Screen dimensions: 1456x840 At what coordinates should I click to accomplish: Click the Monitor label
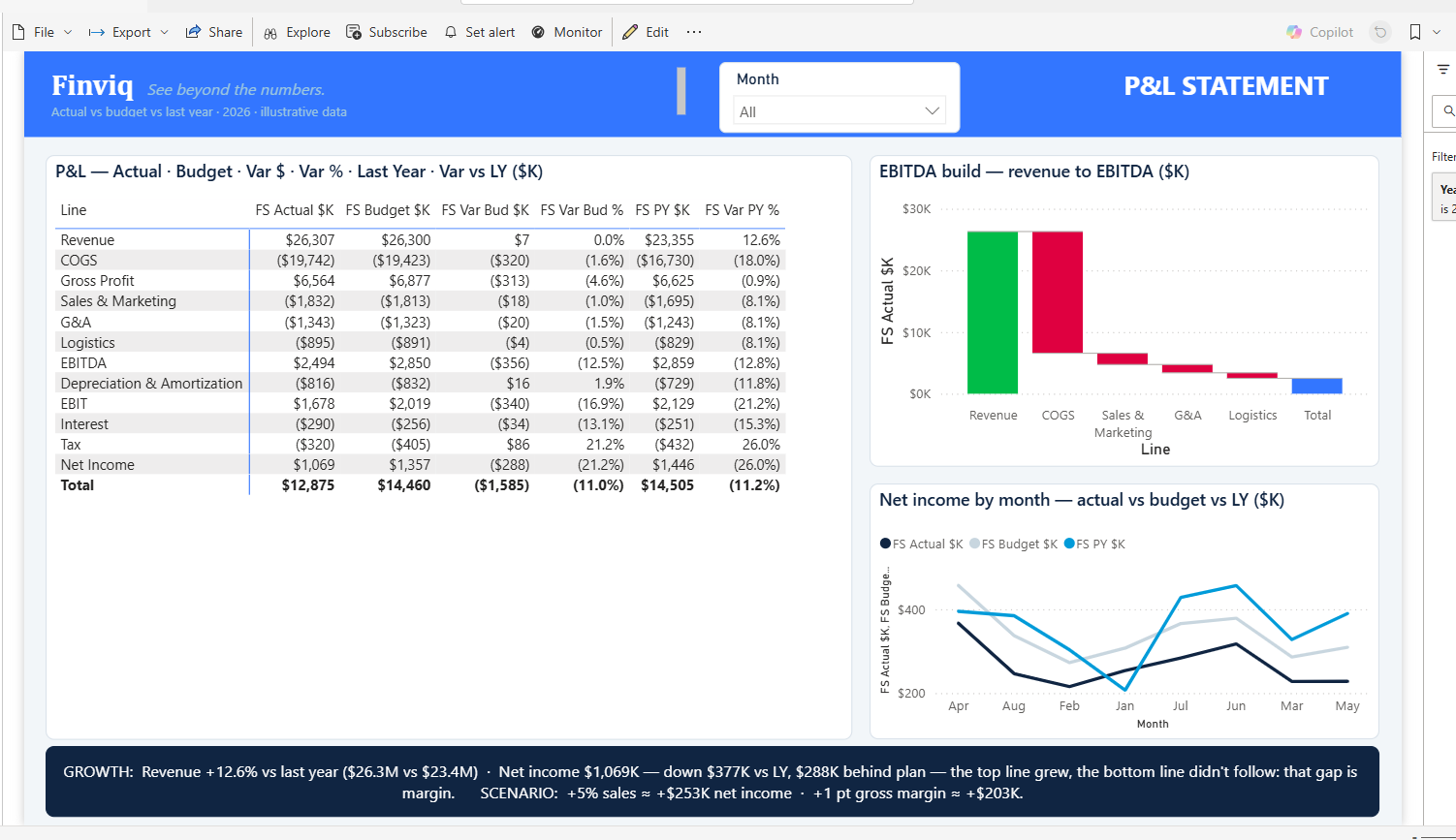[578, 32]
